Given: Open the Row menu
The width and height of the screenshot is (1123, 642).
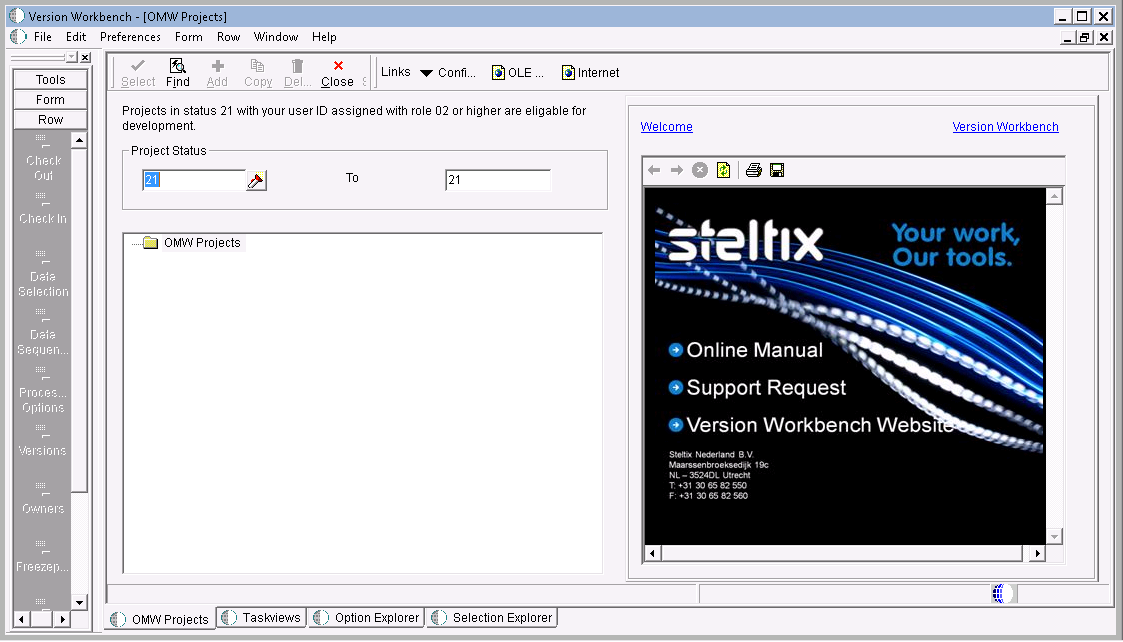Looking at the screenshot, I should click(x=228, y=37).
